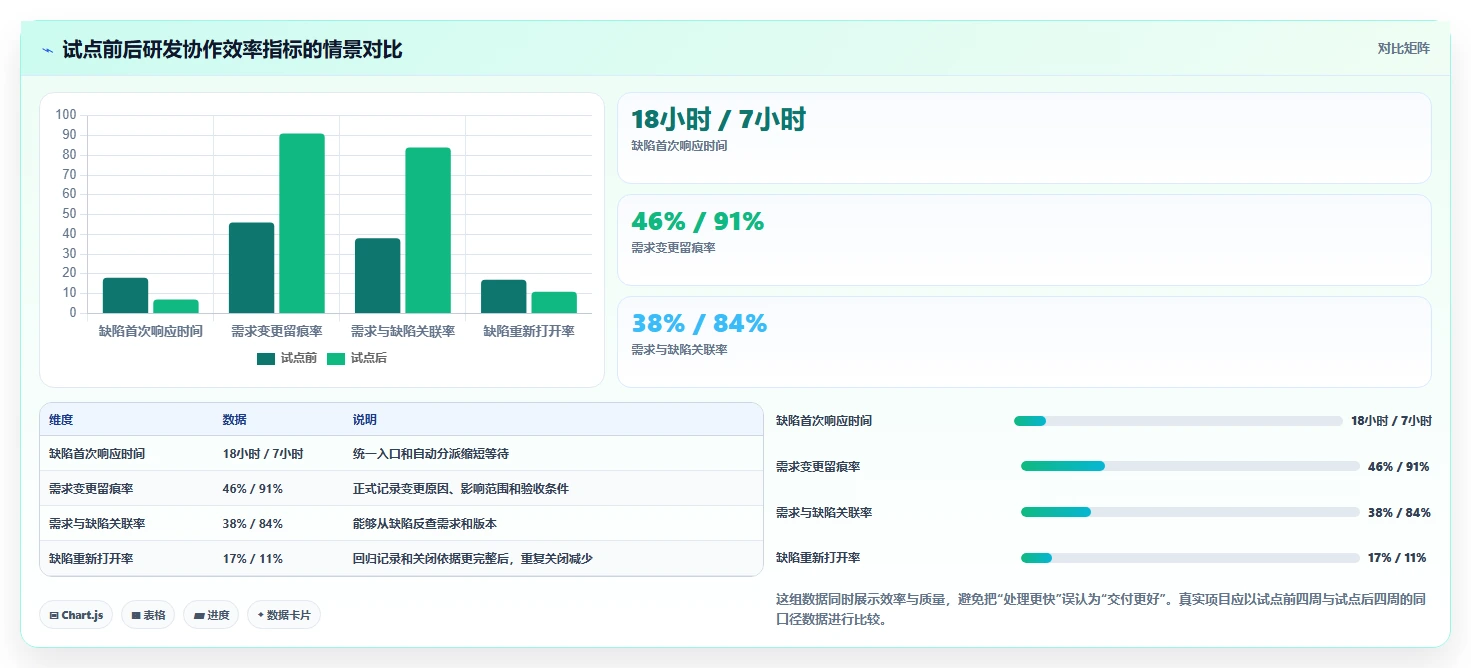Click the 38% / 84% cell in the table
Image resolution: width=1471 pixels, height=668 pixels.
(252, 524)
